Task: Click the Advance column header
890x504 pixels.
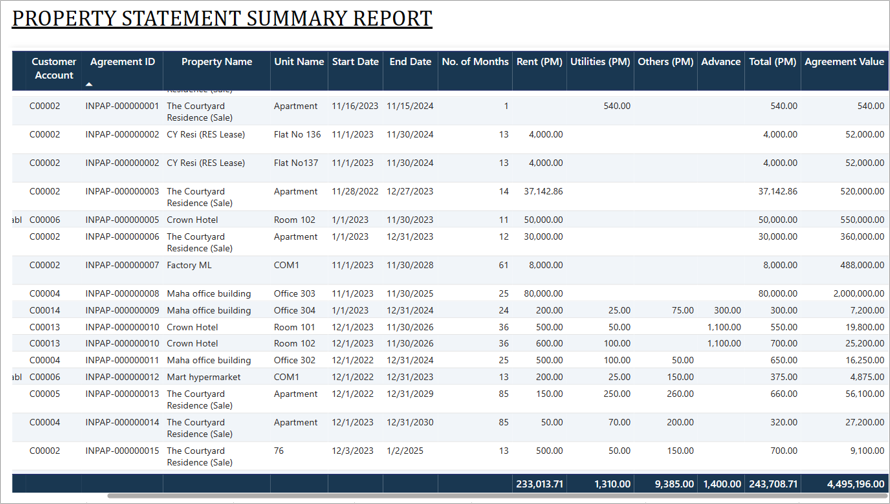Action: (x=721, y=61)
